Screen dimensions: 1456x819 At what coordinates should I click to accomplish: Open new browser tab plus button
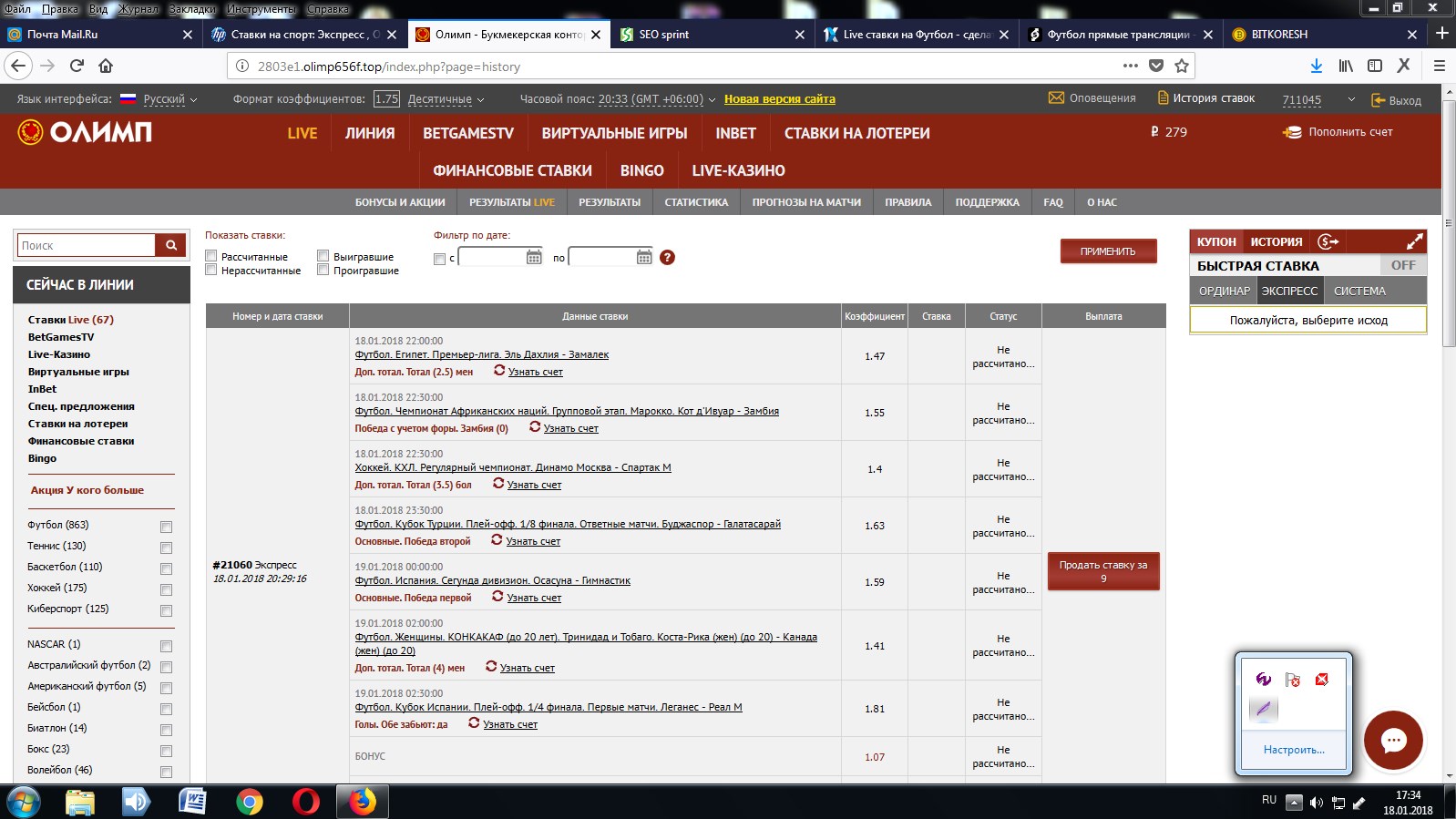pyautogui.click(x=1441, y=34)
